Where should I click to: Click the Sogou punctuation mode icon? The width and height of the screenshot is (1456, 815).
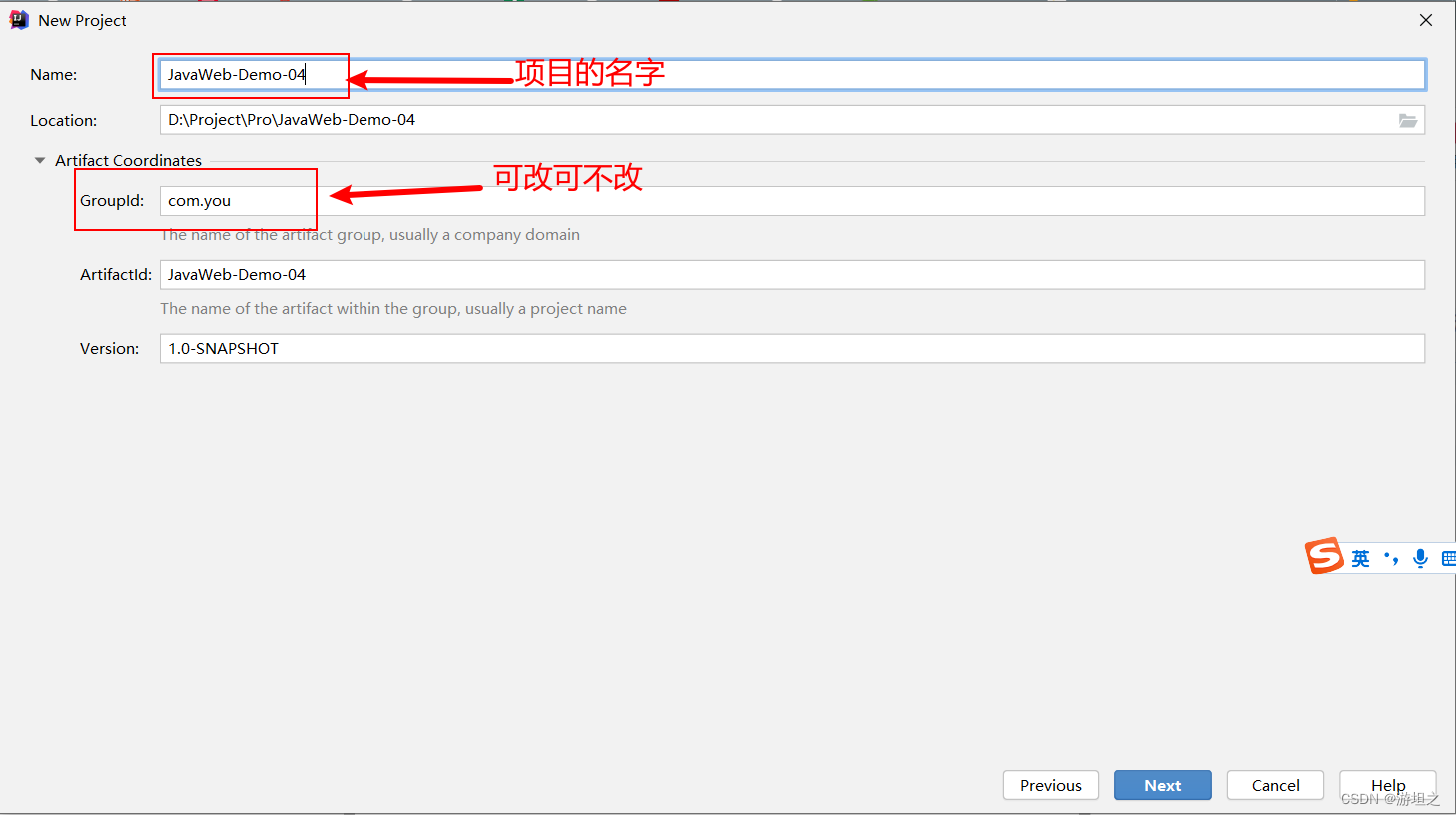click(x=1391, y=558)
